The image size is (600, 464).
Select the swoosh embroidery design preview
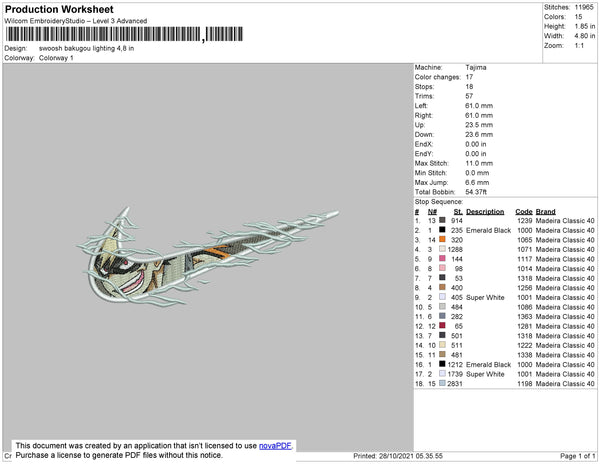207,256
